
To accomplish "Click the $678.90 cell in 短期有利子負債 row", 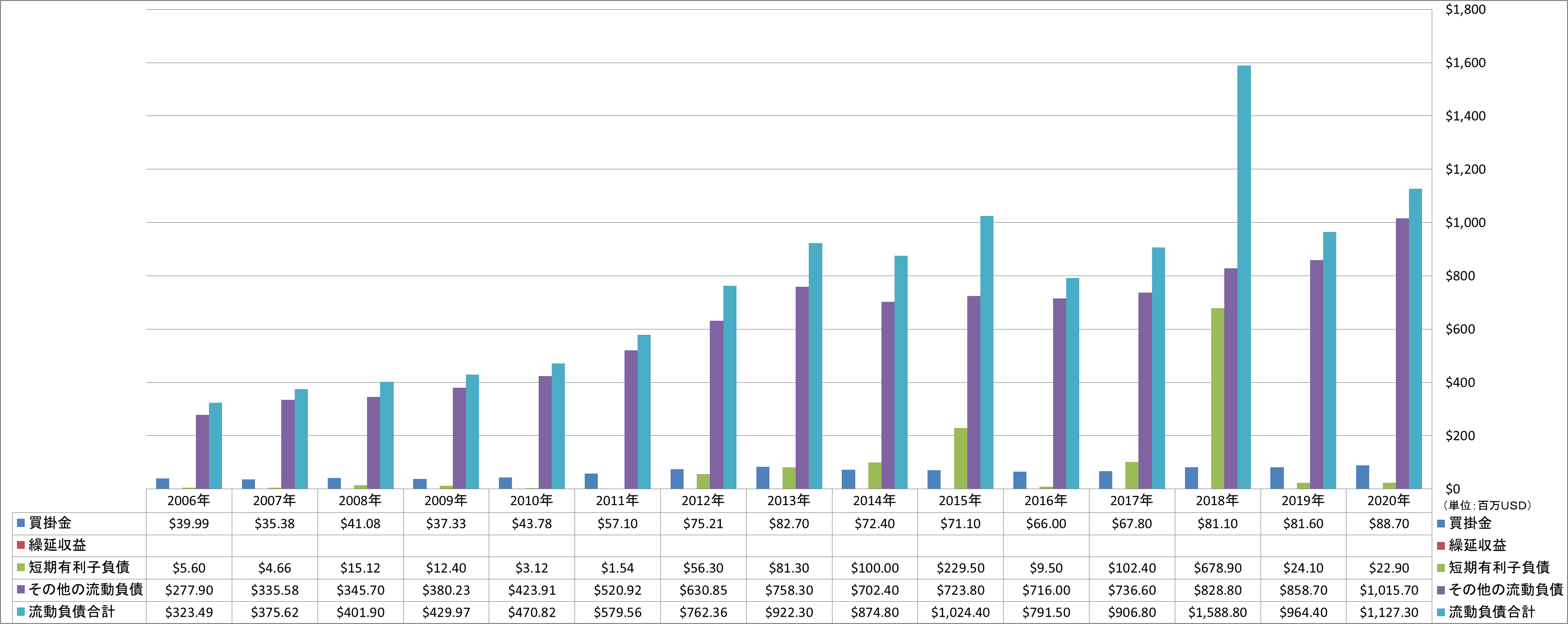I will (1217, 568).
